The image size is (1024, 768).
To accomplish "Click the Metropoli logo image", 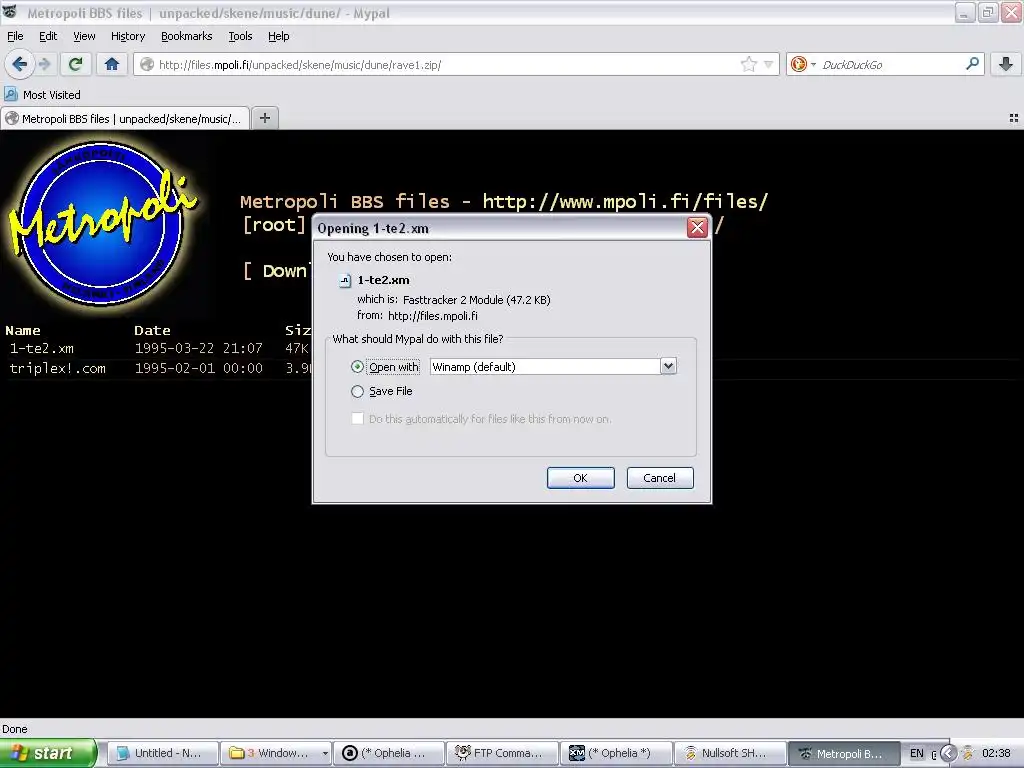I will click(x=101, y=222).
